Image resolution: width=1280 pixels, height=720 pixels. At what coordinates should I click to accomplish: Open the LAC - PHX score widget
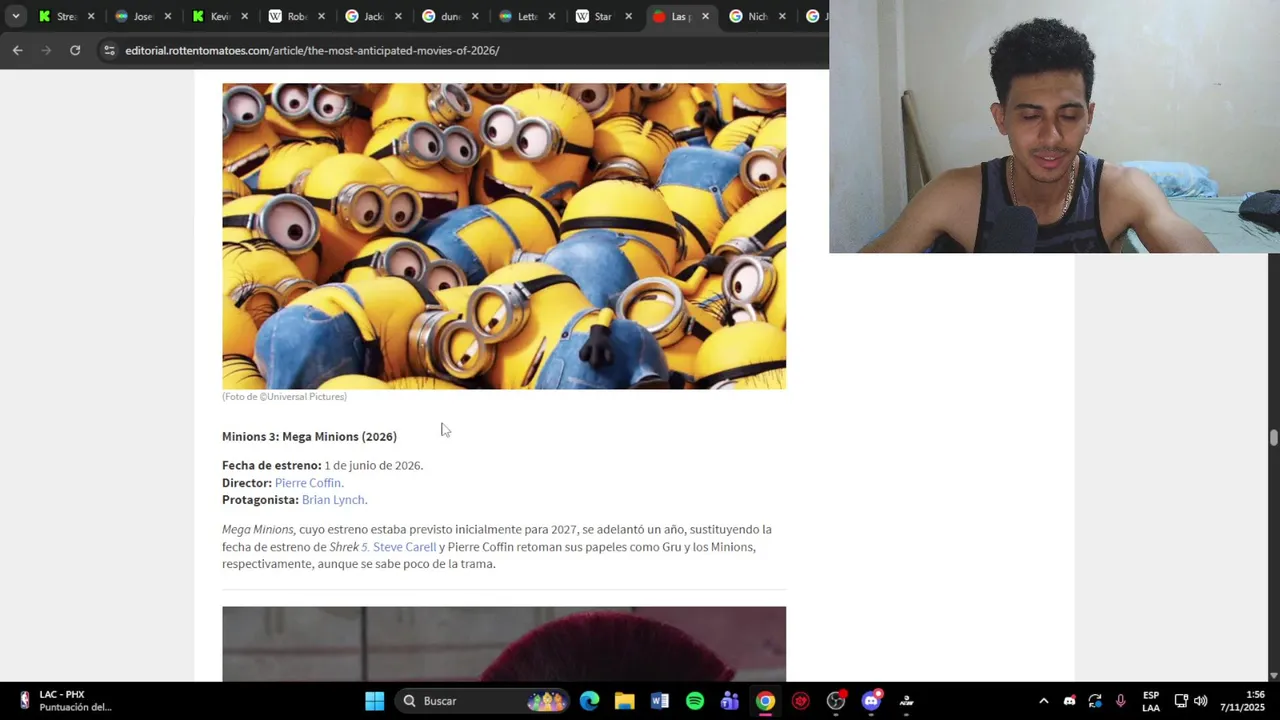(x=66, y=701)
